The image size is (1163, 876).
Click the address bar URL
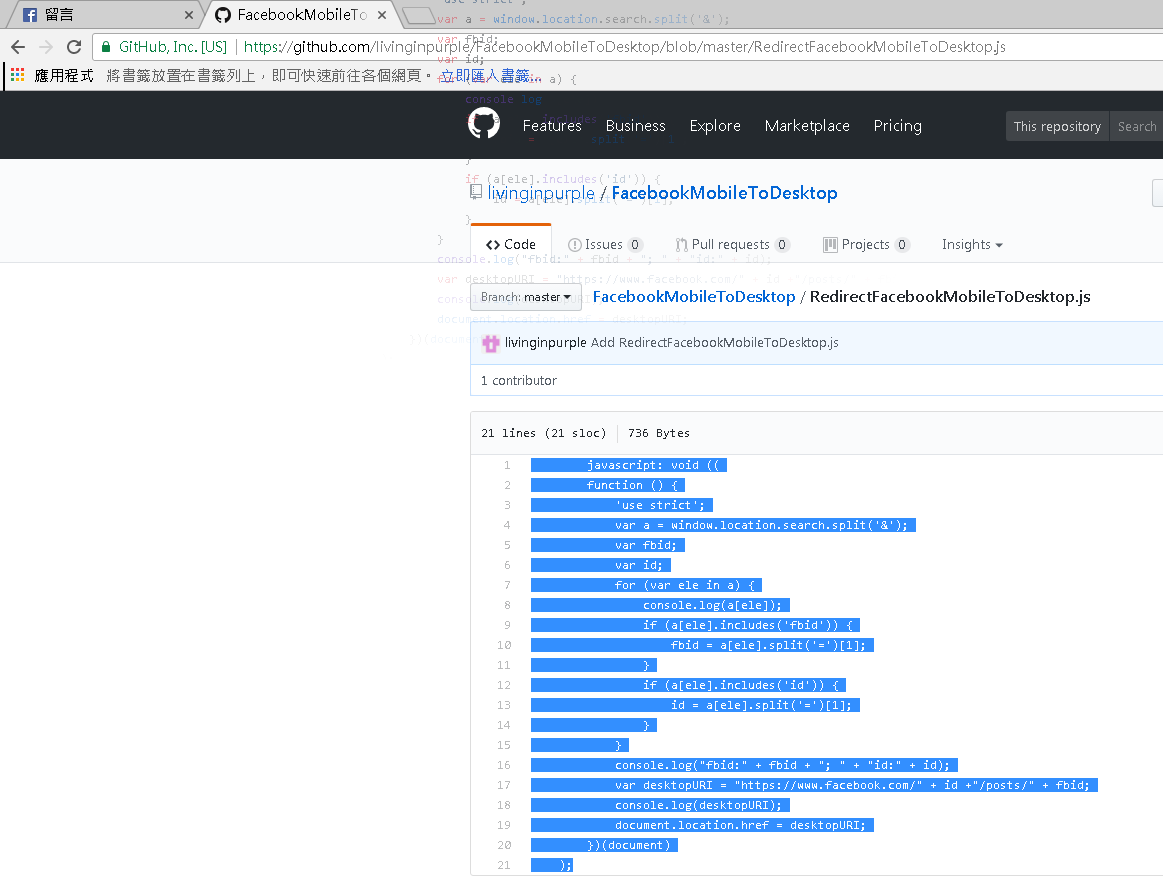625,47
